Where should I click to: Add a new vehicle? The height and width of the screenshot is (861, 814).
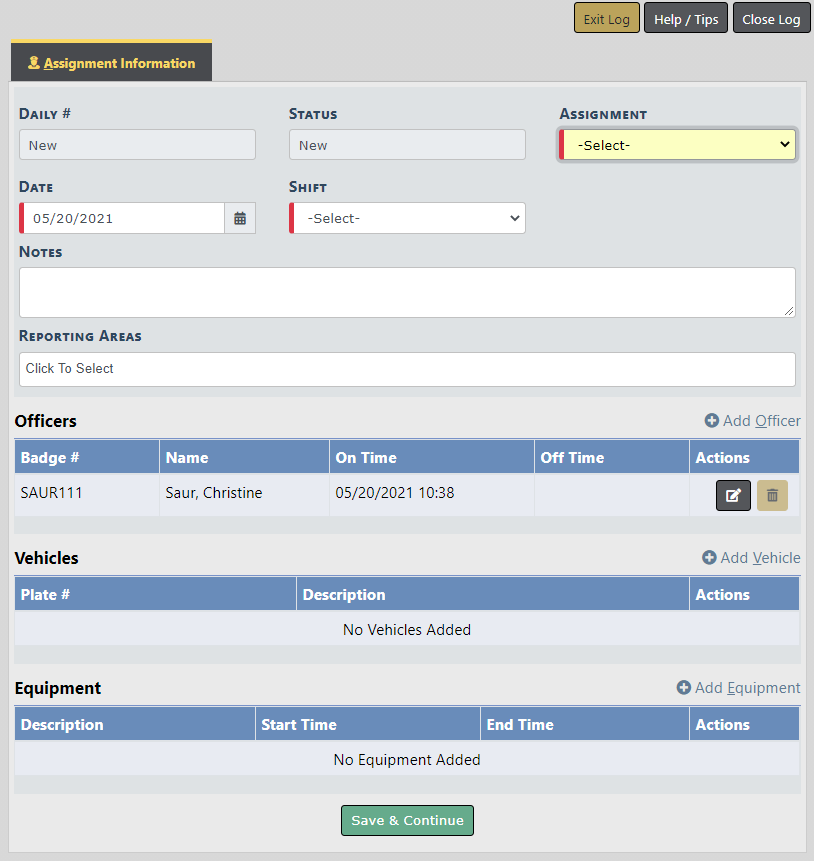751,558
